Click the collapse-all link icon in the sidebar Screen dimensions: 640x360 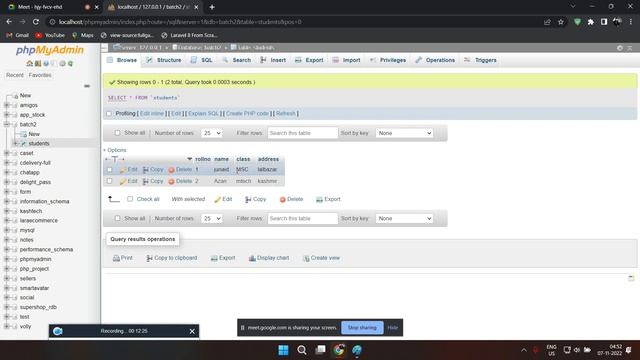coord(87,86)
